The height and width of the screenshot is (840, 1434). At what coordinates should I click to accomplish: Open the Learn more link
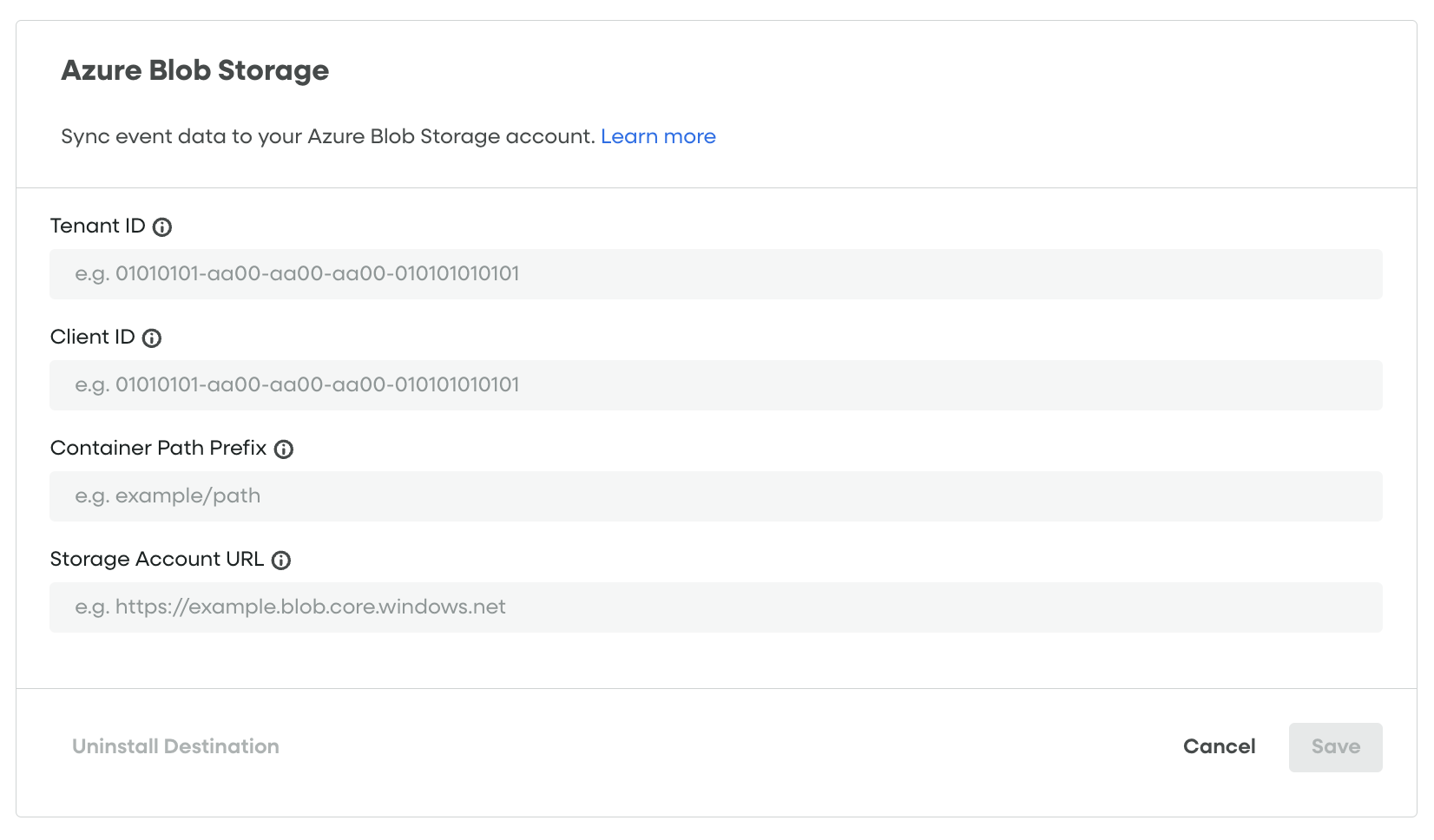658,136
